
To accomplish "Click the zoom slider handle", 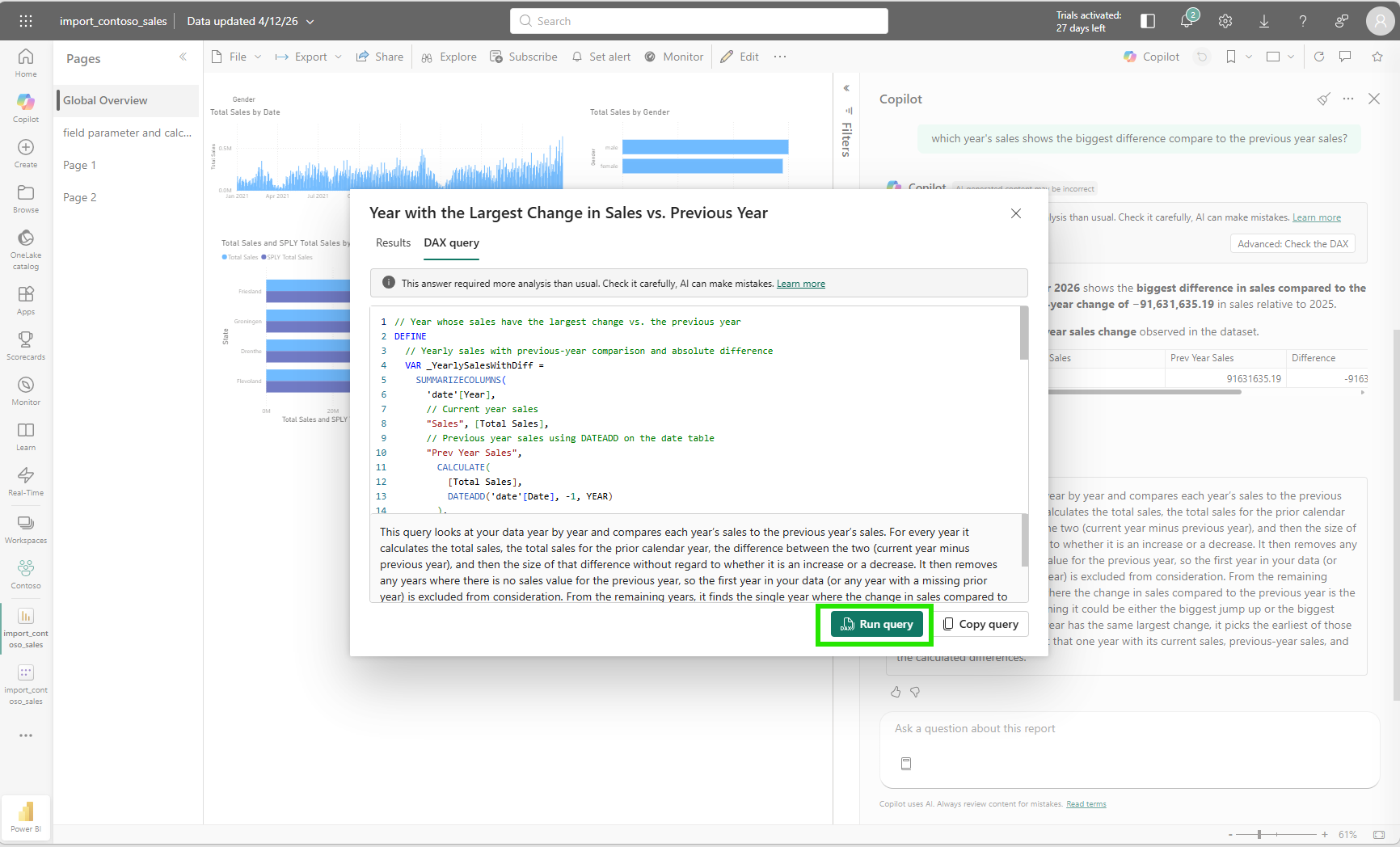I will 1259,834.
